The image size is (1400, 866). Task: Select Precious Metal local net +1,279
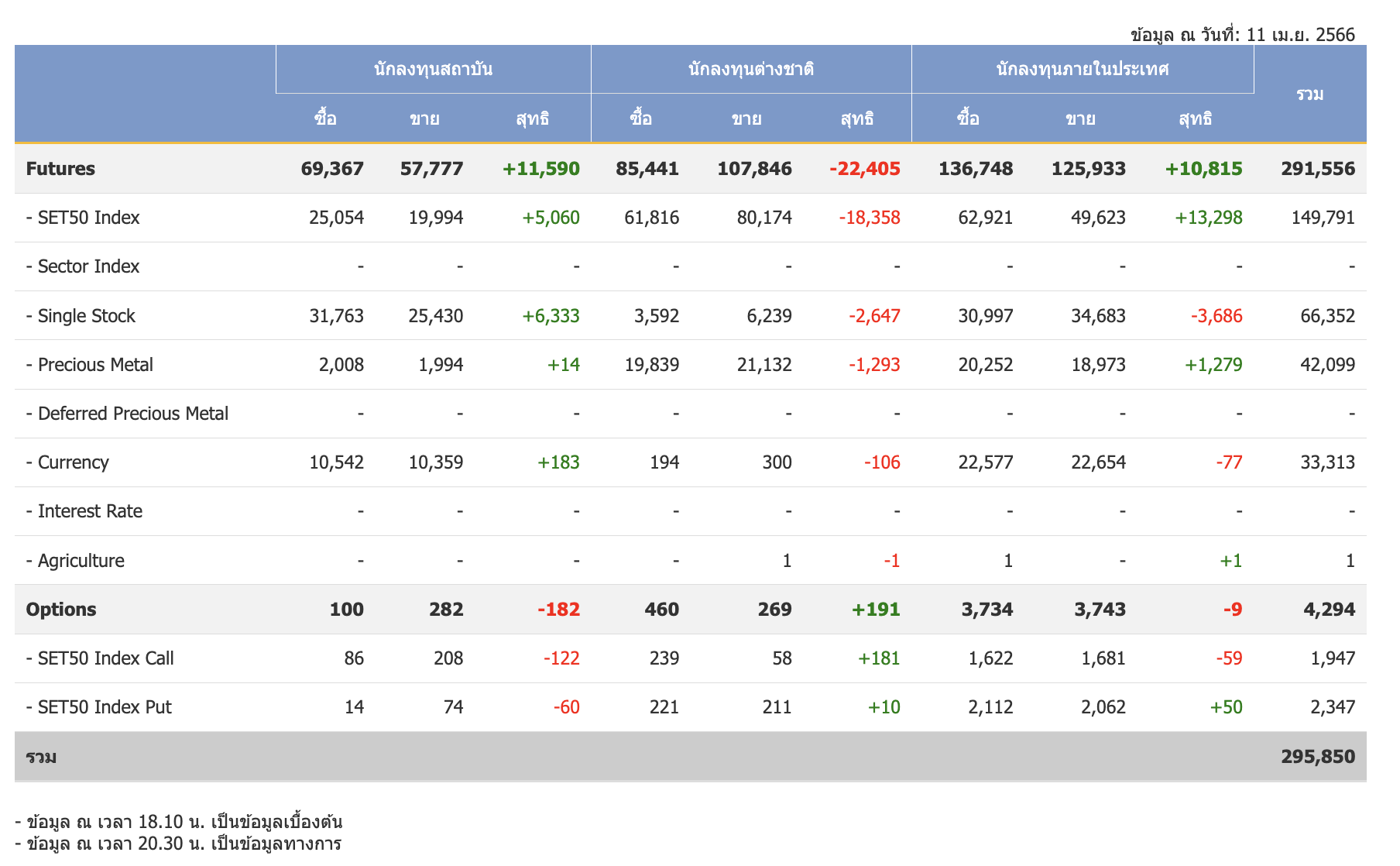pos(1214,365)
